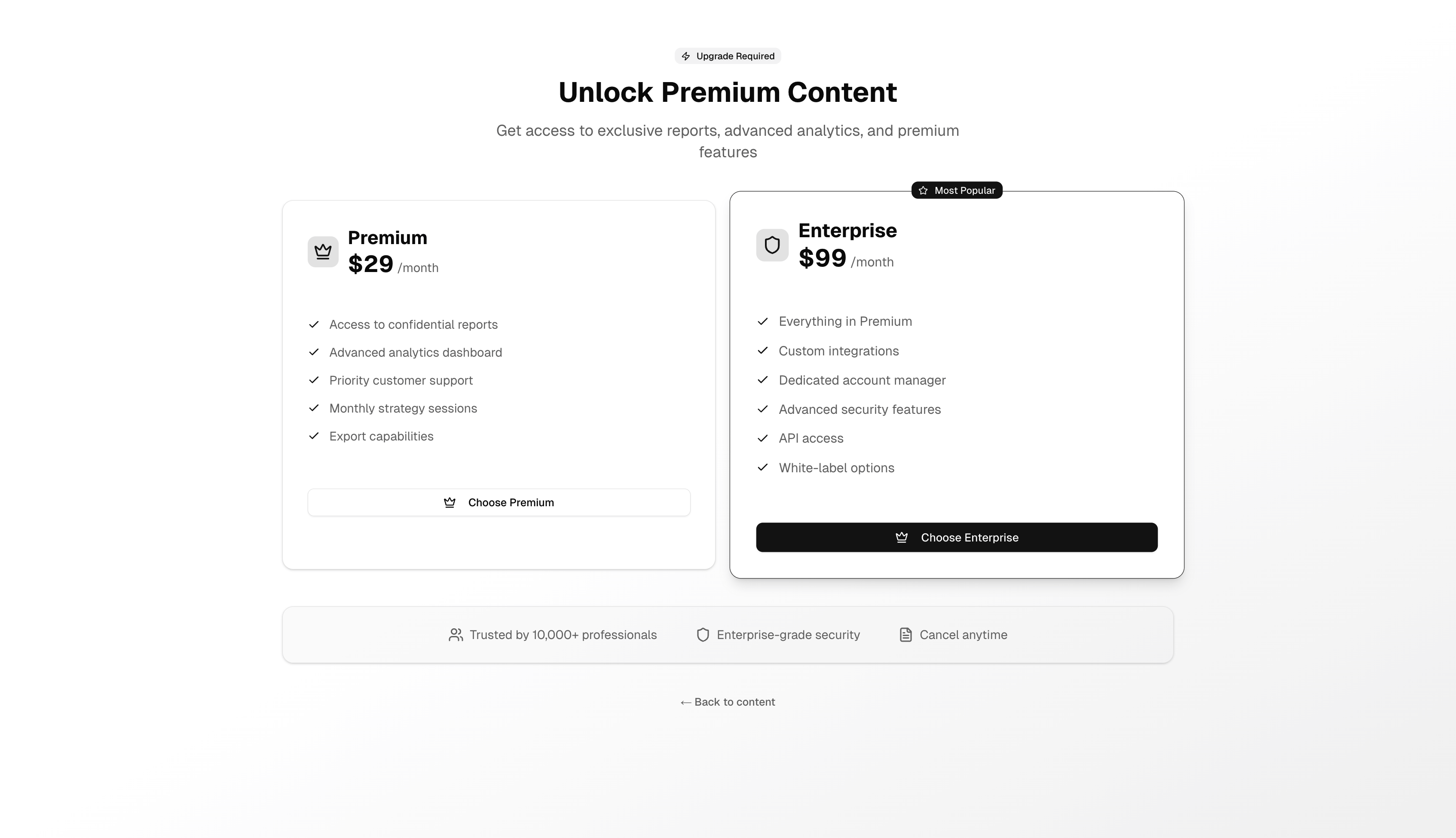Viewport: 1456px width, 838px height.
Task: Click the crown icon beside Premium plan title
Action: [x=323, y=251]
